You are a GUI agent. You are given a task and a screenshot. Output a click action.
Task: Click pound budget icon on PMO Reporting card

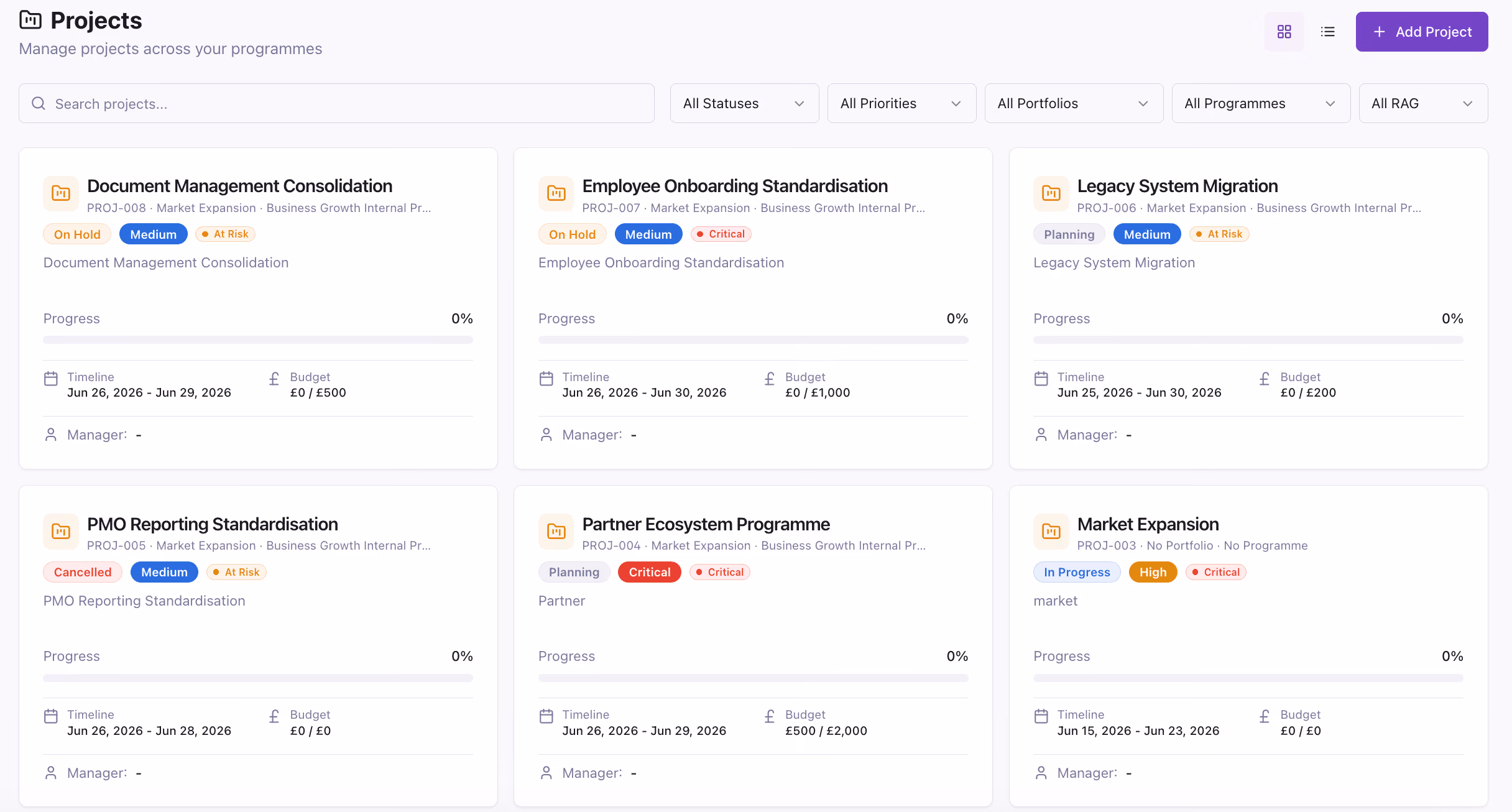274,716
